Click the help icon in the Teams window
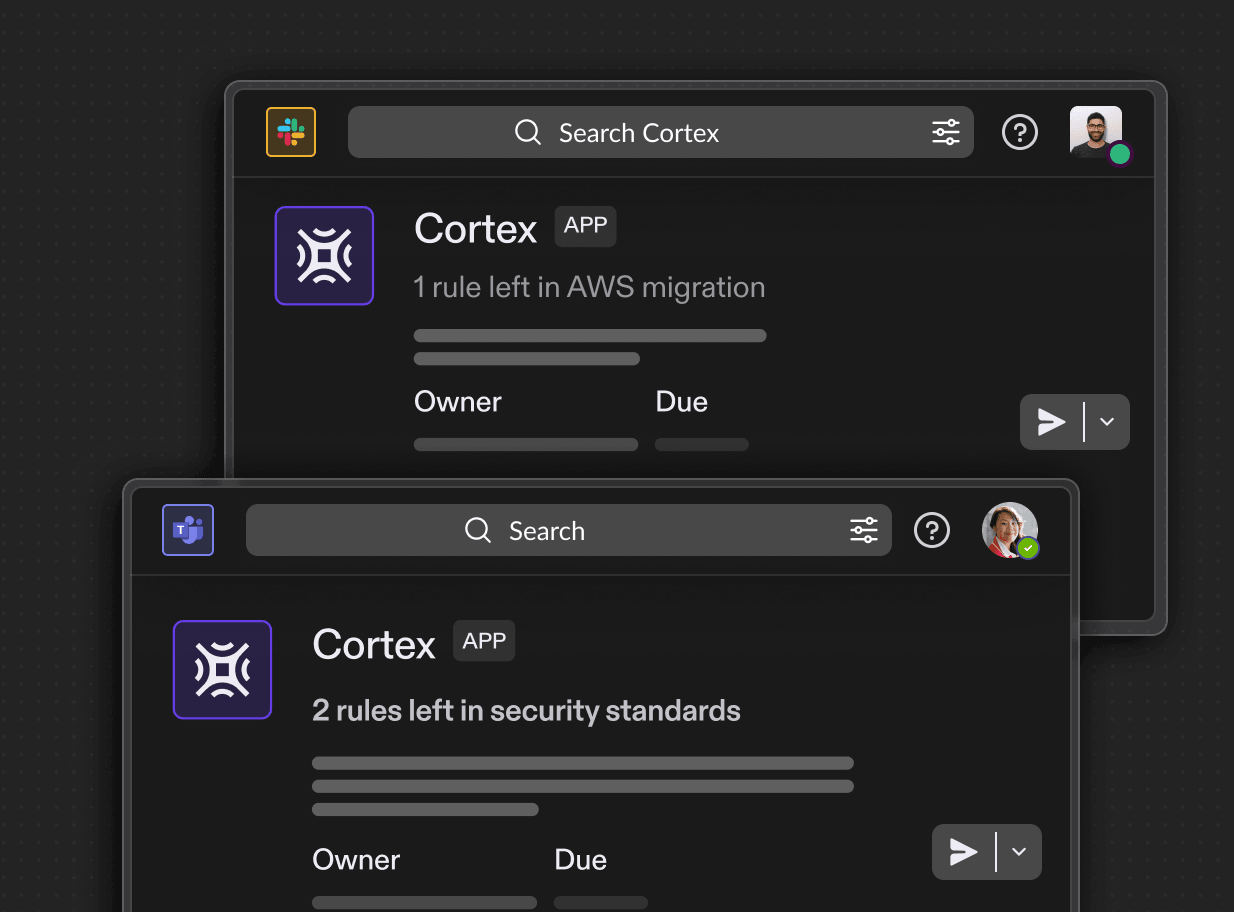The height and width of the screenshot is (912, 1234). pyautogui.click(x=931, y=530)
